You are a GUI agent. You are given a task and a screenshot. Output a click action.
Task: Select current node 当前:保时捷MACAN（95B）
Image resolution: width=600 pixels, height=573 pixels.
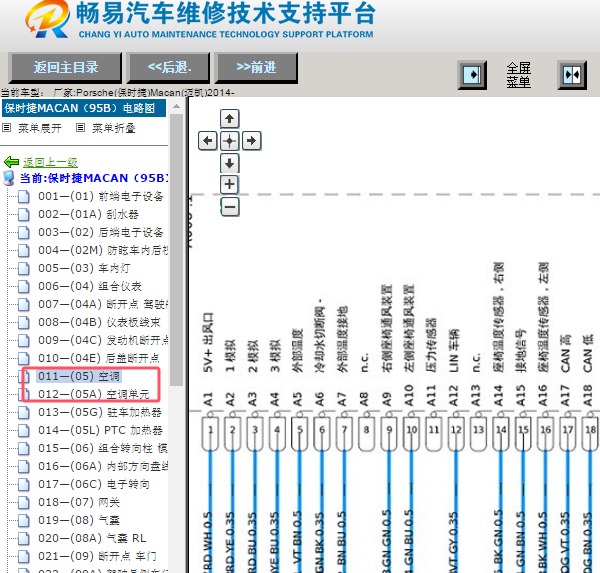(94, 178)
